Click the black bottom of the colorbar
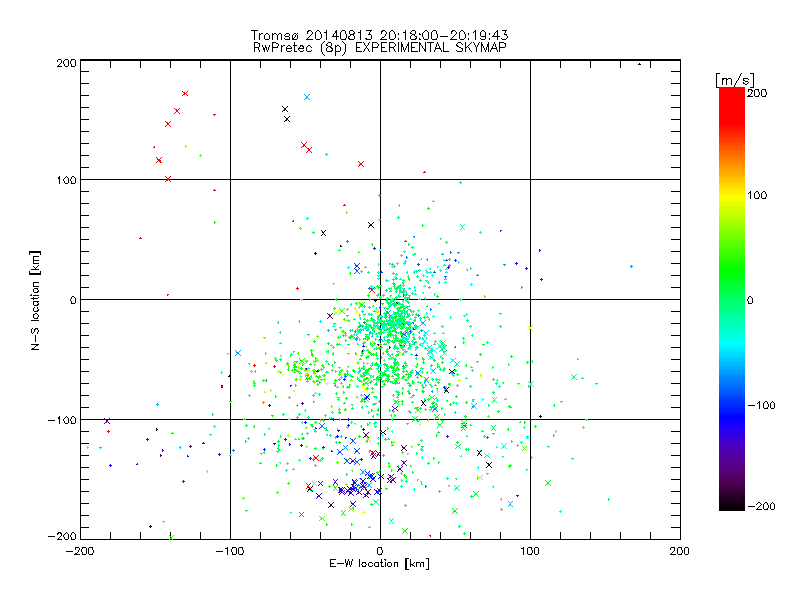Screen dimensions: 800x600 (x=732, y=505)
